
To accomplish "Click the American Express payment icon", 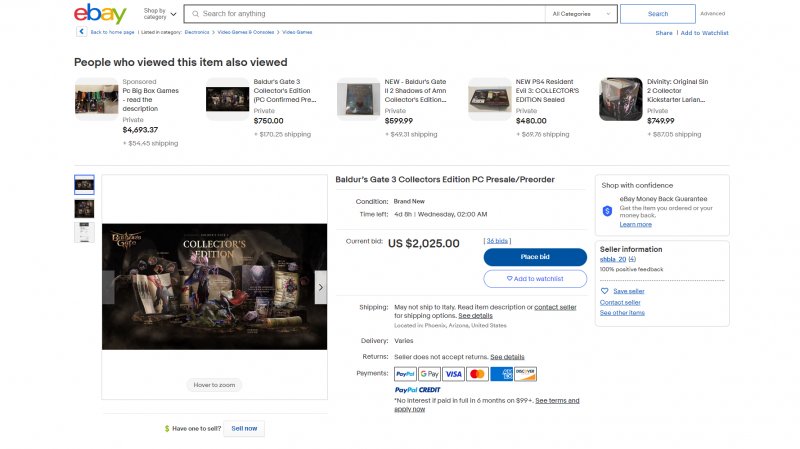I will pos(501,374).
